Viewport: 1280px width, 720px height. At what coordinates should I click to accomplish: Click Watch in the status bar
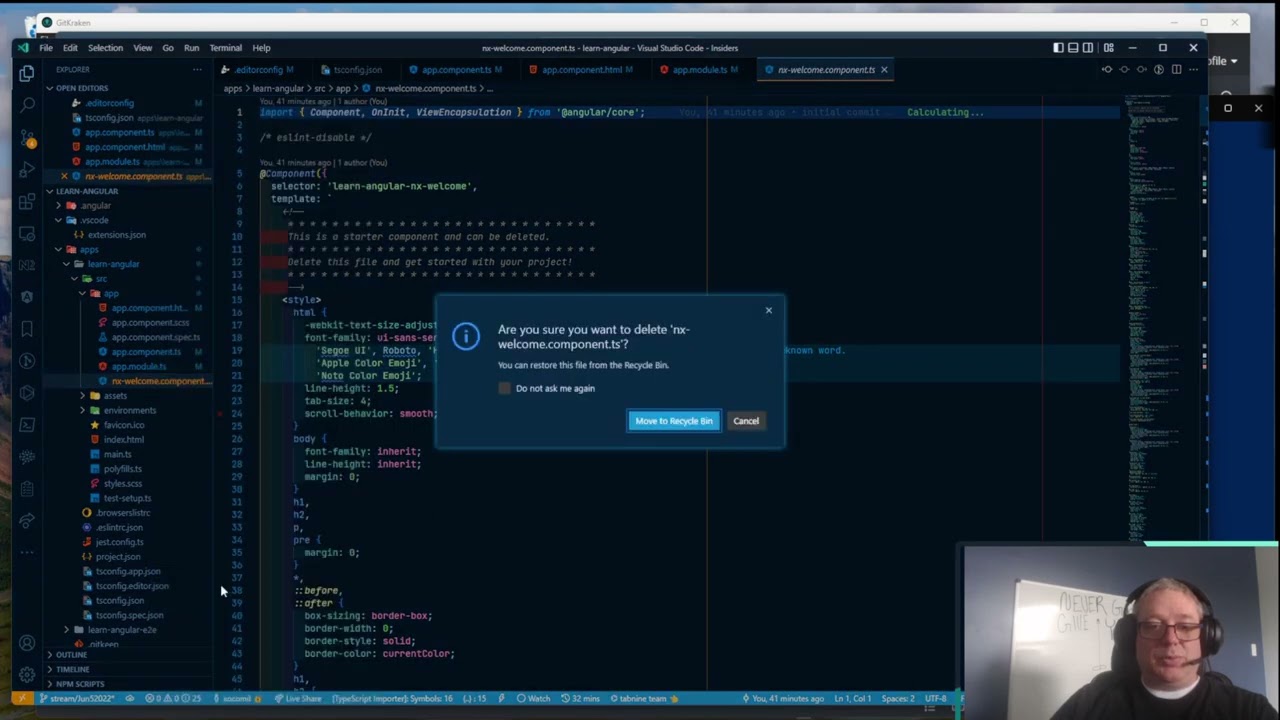(534, 699)
